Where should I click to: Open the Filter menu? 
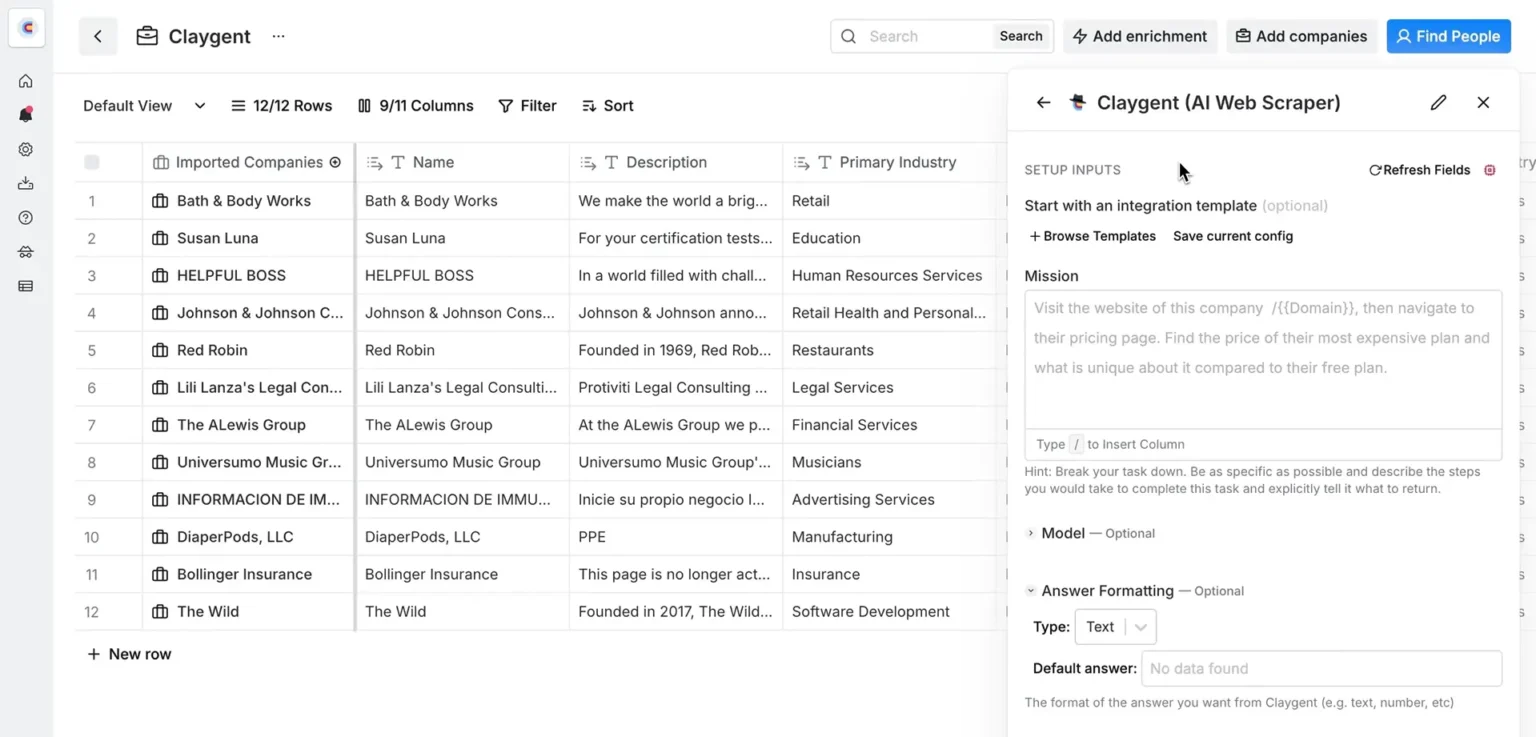point(527,106)
